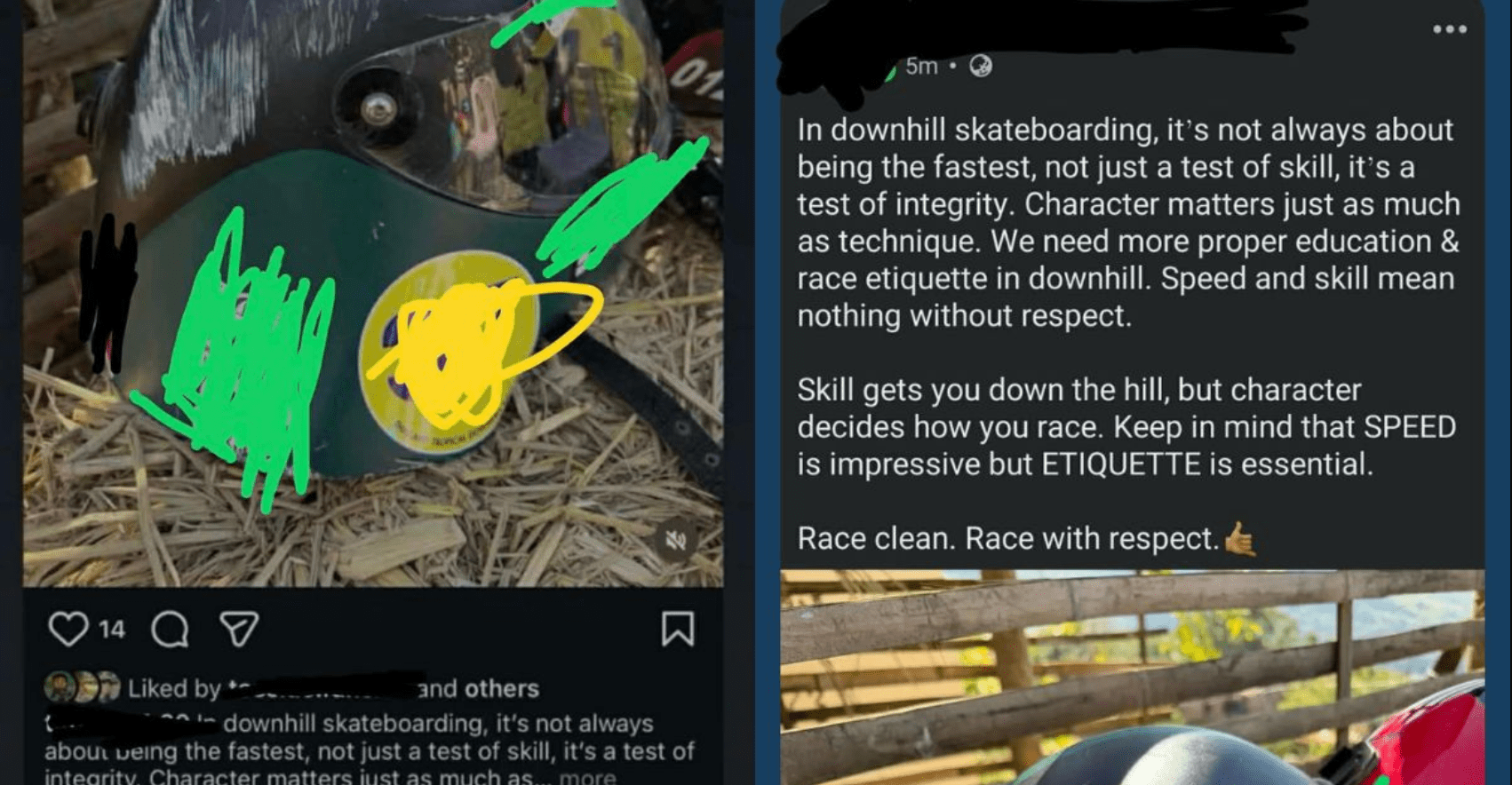The width and height of the screenshot is (1512, 785).
Task: Click the globe public visibility icon
Action: click(981, 67)
